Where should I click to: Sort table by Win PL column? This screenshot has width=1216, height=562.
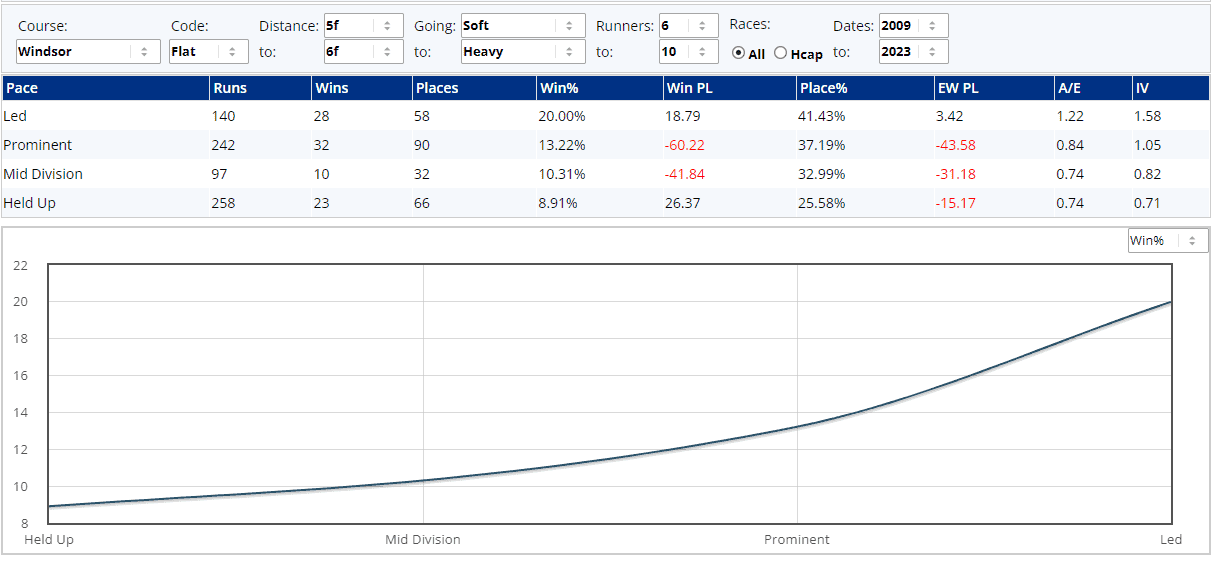click(x=686, y=88)
